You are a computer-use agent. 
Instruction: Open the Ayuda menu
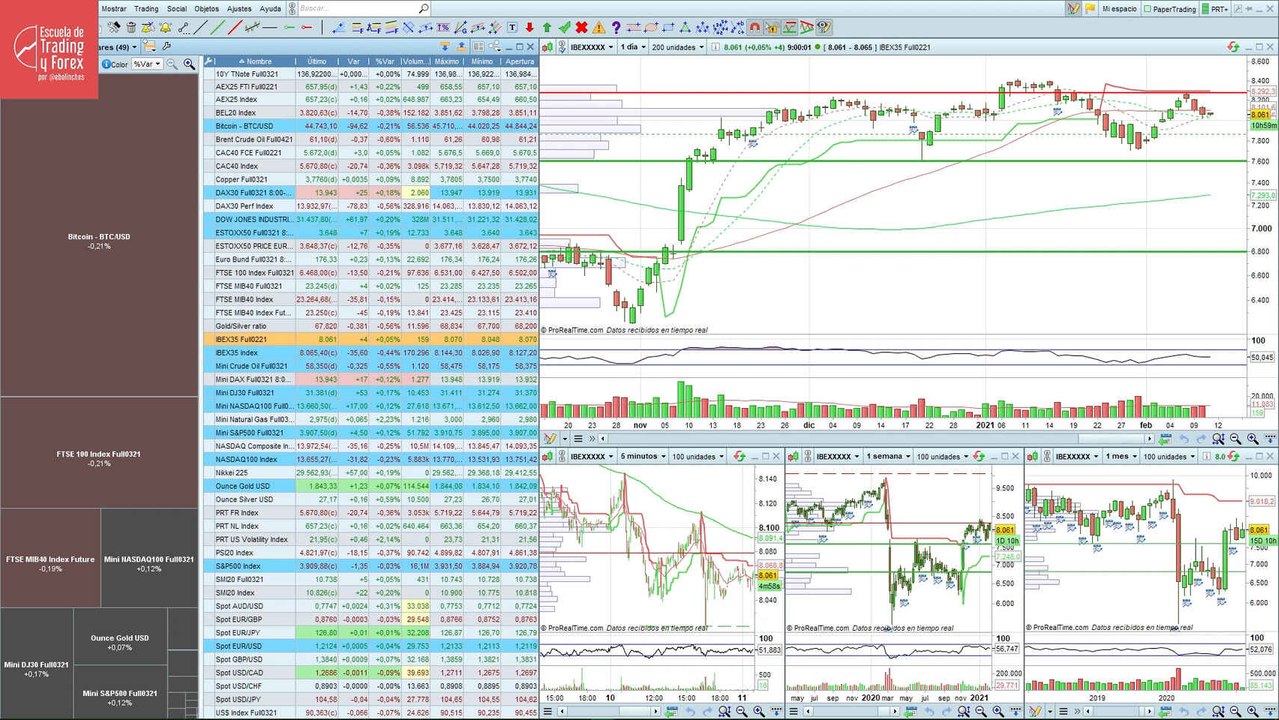pos(270,8)
